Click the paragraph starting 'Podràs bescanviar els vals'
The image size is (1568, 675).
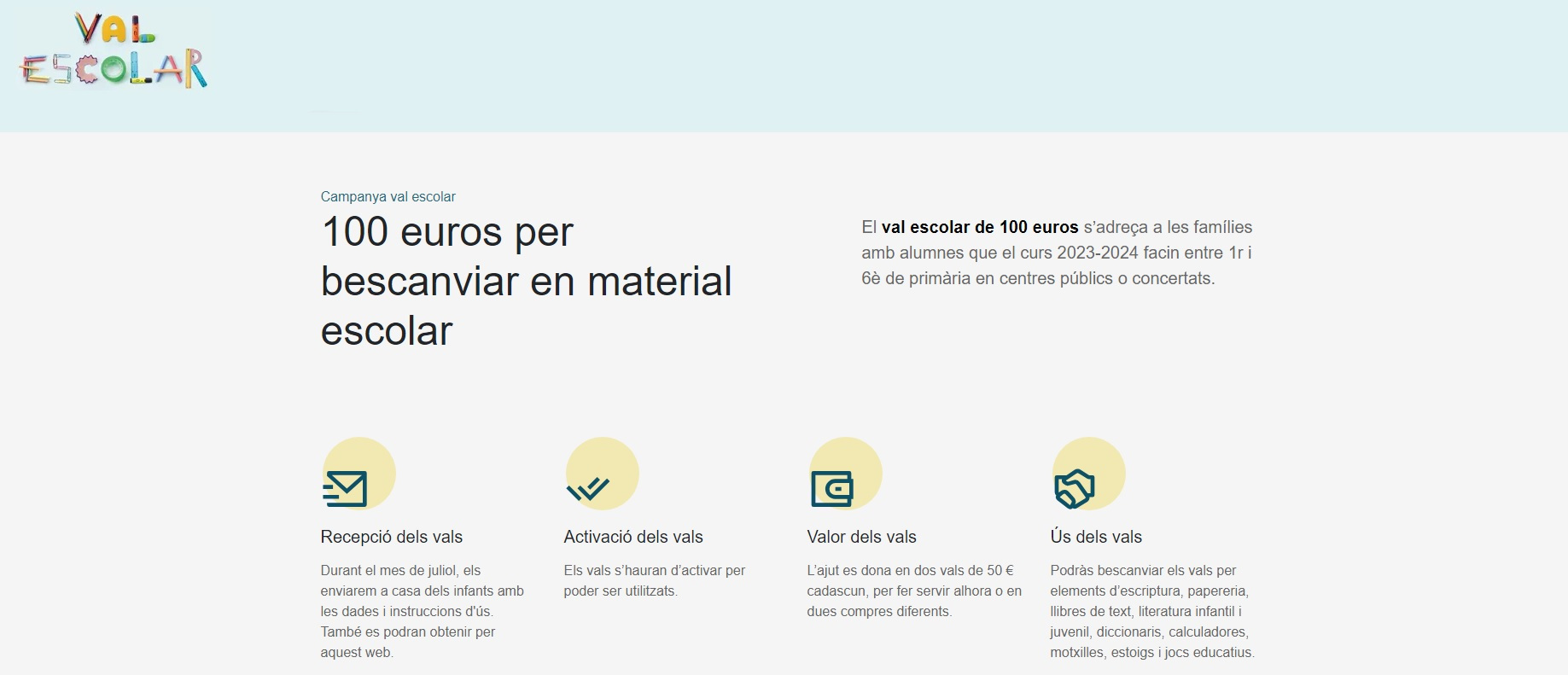1151,611
